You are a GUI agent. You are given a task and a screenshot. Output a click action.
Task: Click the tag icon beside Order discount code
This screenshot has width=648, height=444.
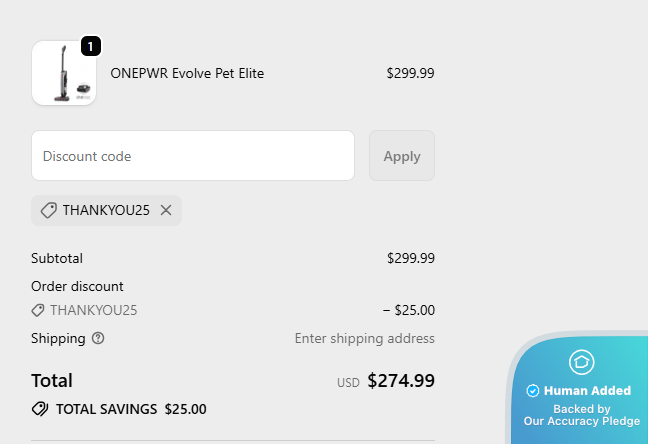pyautogui.click(x=38, y=310)
